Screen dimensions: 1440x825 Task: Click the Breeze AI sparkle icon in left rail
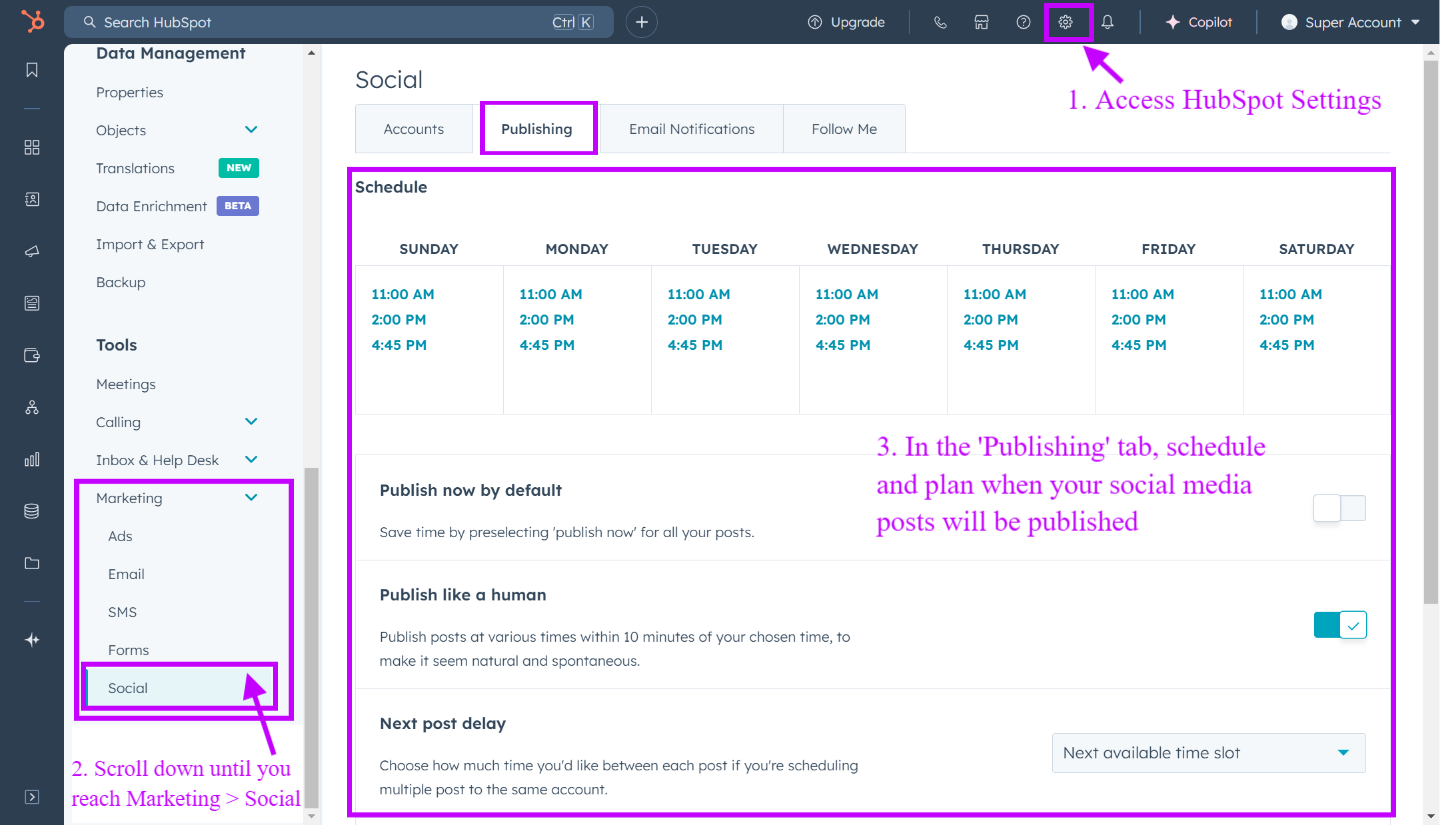tap(32, 640)
